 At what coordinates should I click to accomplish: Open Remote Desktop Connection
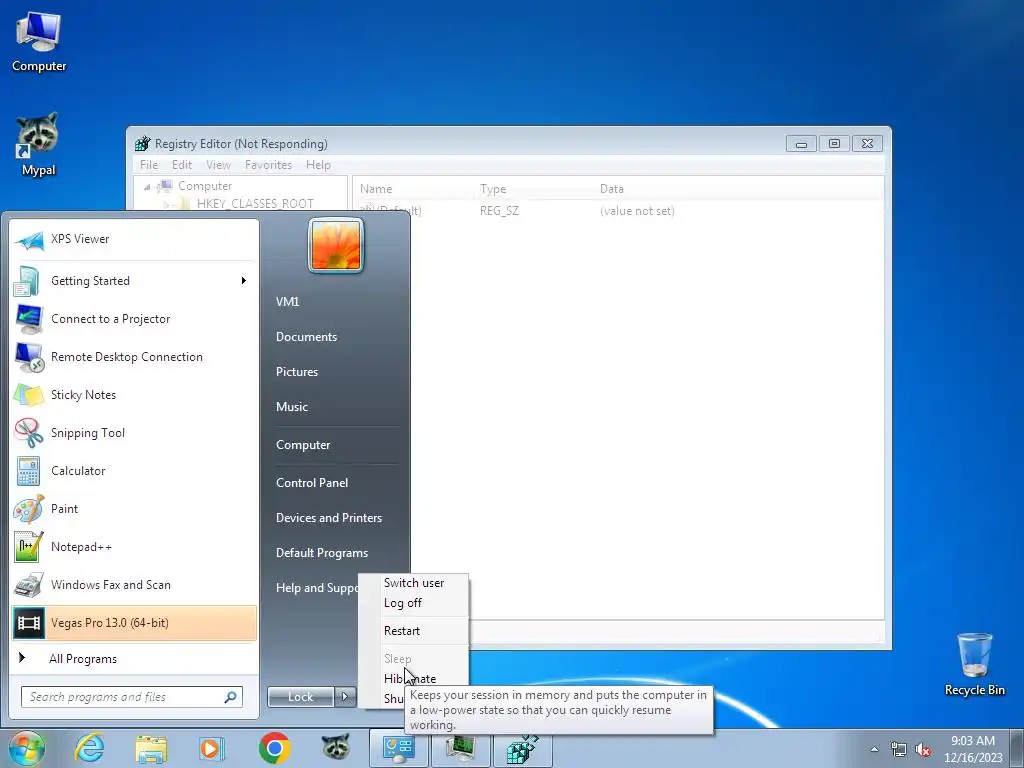click(133, 357)
